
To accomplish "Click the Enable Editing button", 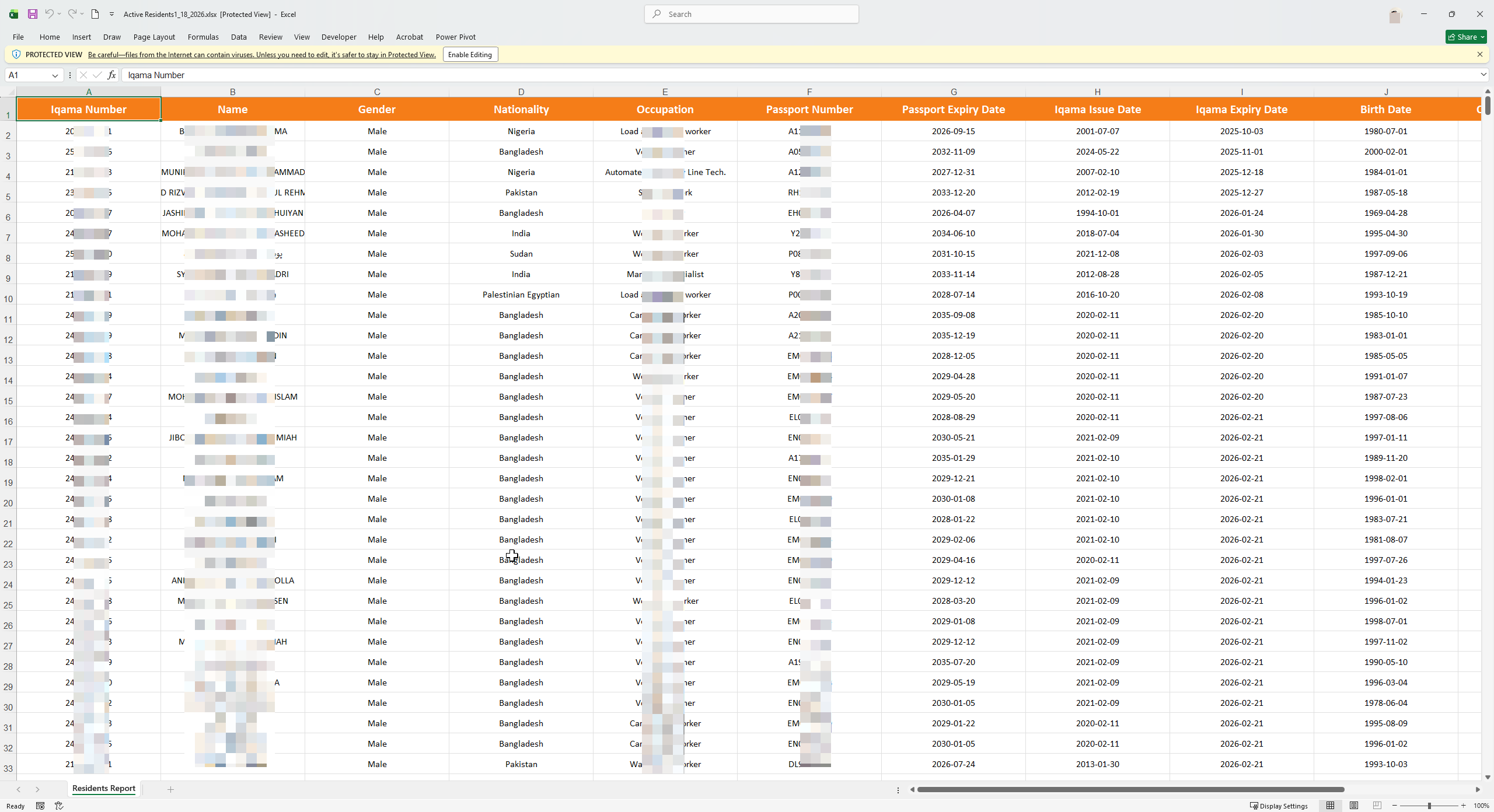I will pyautogui.click(x=470, y=54).
